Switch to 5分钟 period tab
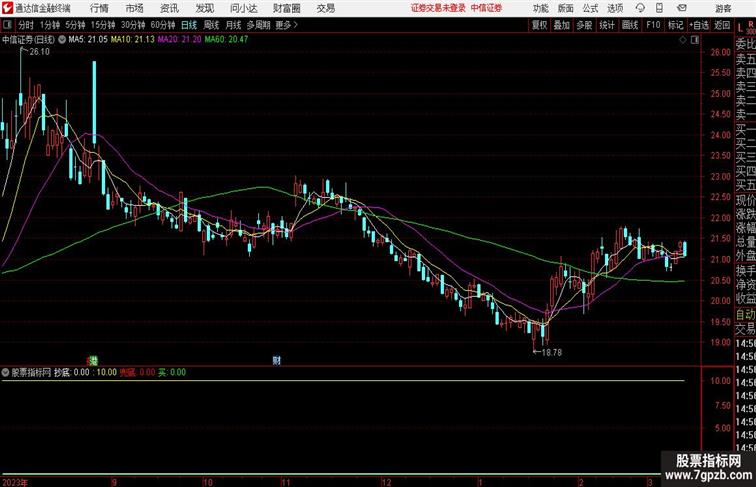The image size is (756, 487). pos(75,25)
